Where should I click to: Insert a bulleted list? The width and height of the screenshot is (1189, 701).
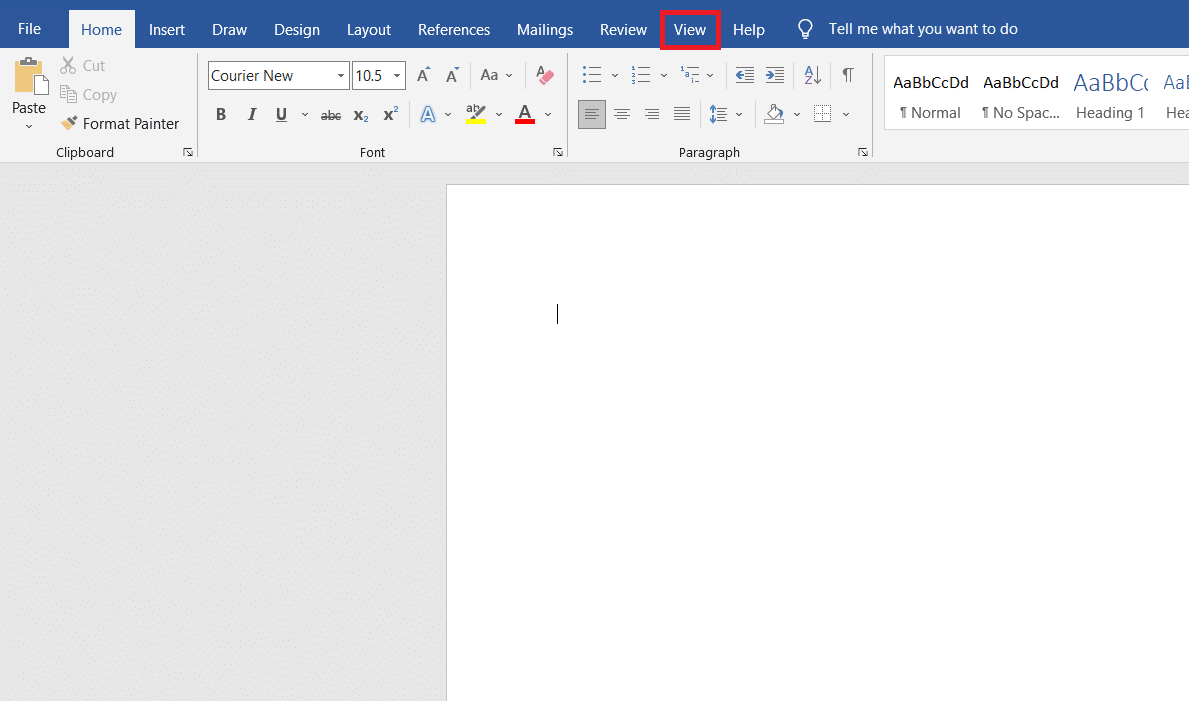[x=591, y=75]
